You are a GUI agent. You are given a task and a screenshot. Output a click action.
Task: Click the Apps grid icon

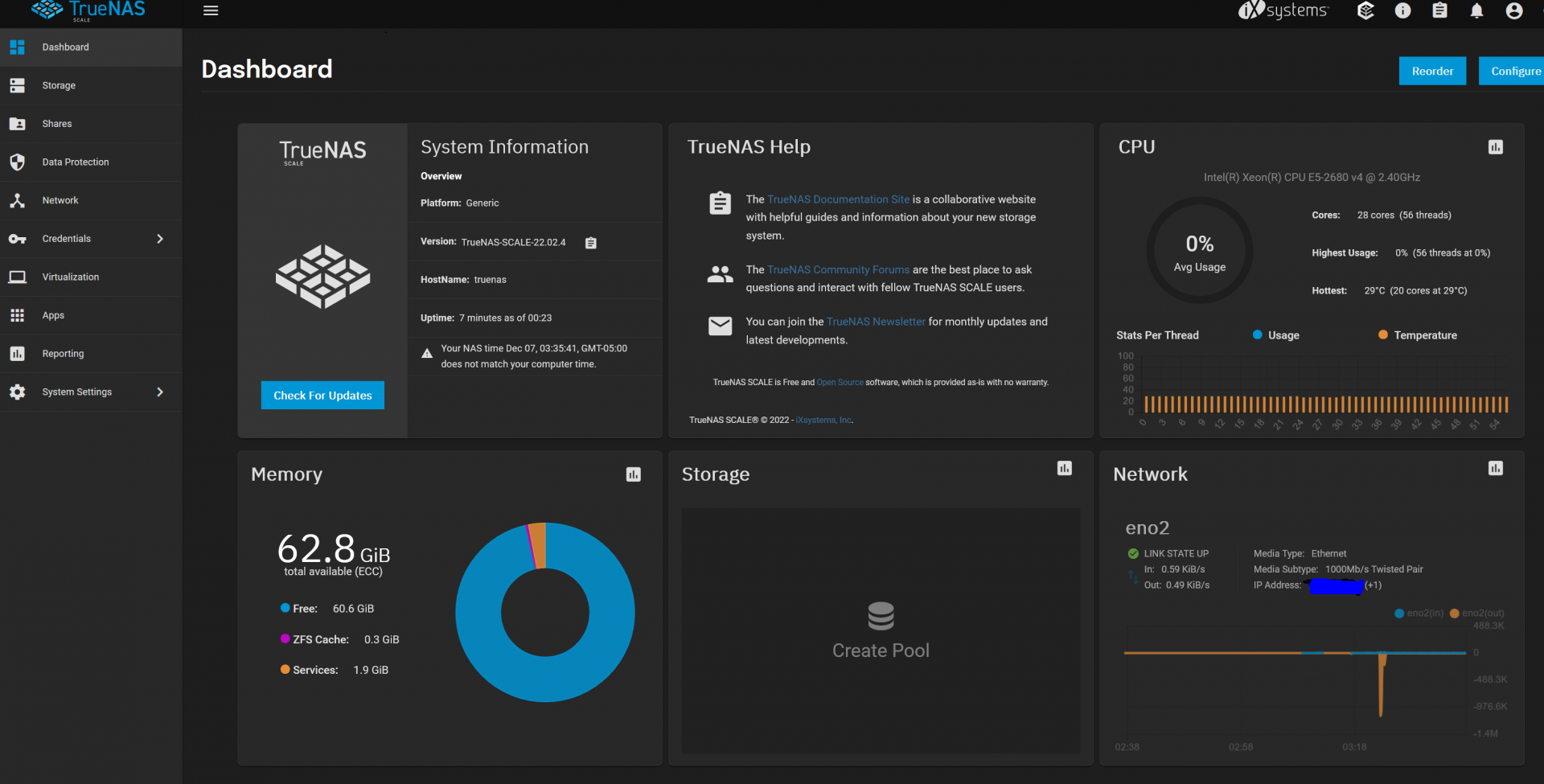pos(17,315)
